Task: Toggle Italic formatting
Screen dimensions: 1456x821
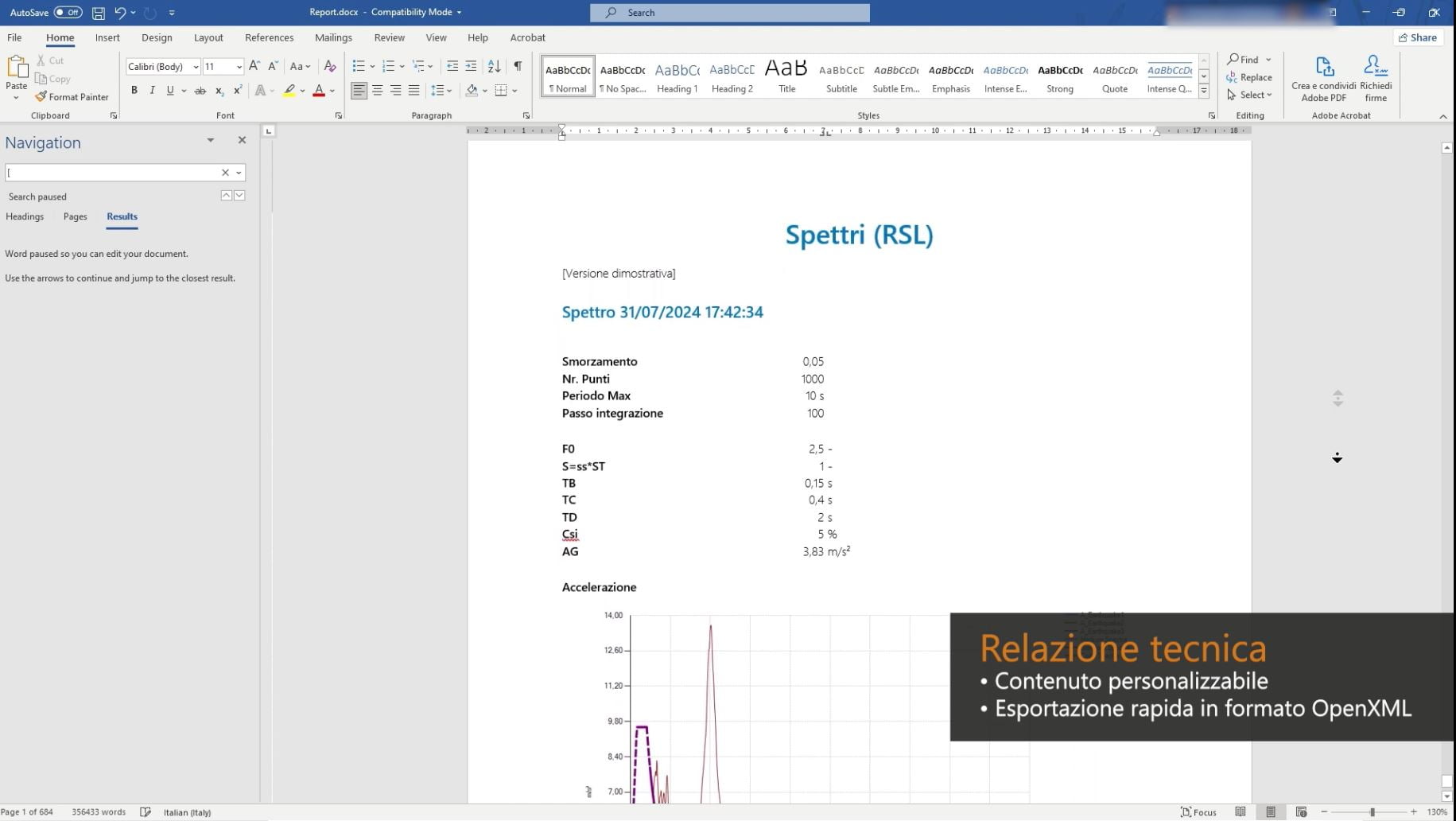Action: (152, 91)
